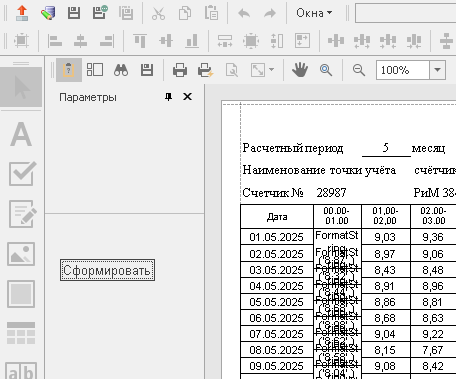Make objects the same size

pos(251,41)
